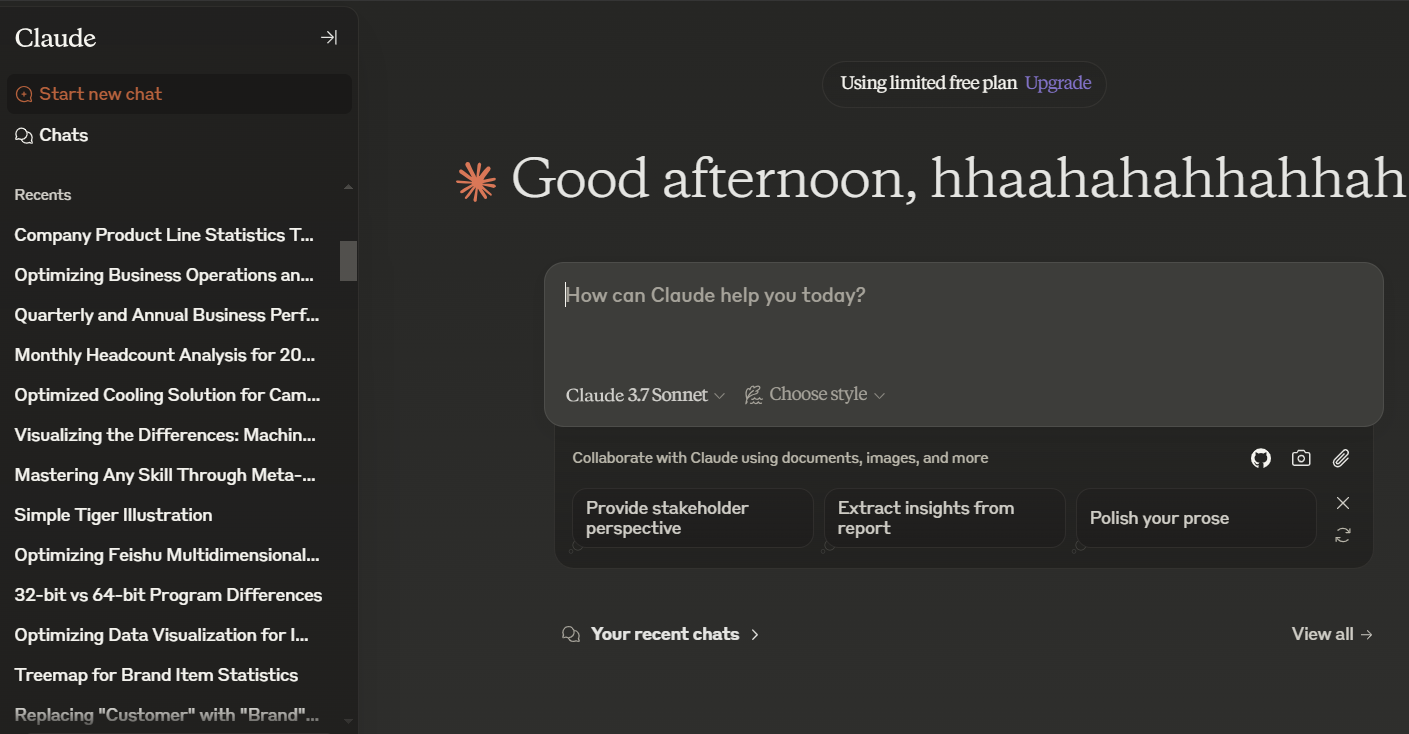
Task: Click the recent chats bubble icon
Action: point(571,634)
